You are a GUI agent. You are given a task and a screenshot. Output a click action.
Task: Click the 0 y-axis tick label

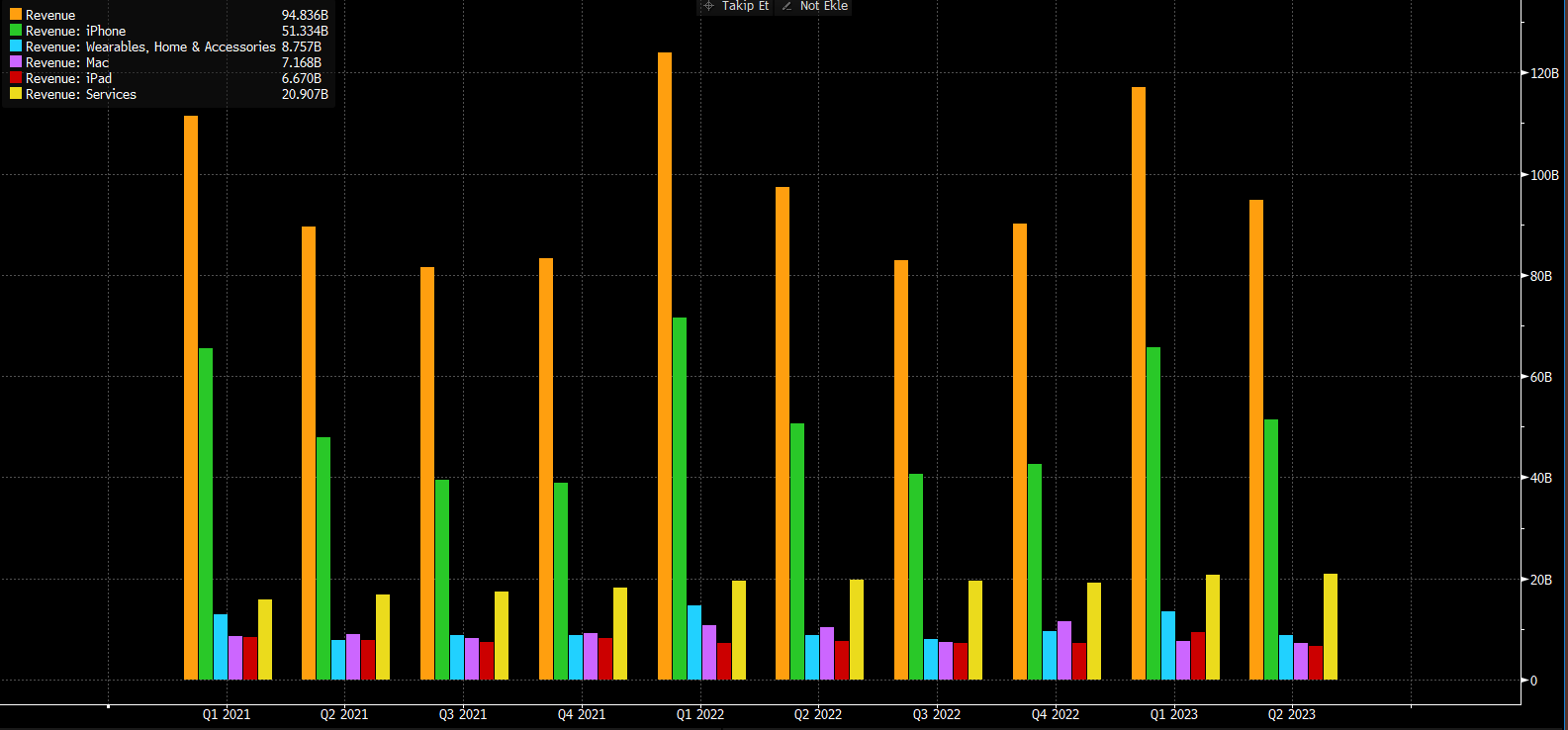pyautogui.click(x=1534, y=681)
